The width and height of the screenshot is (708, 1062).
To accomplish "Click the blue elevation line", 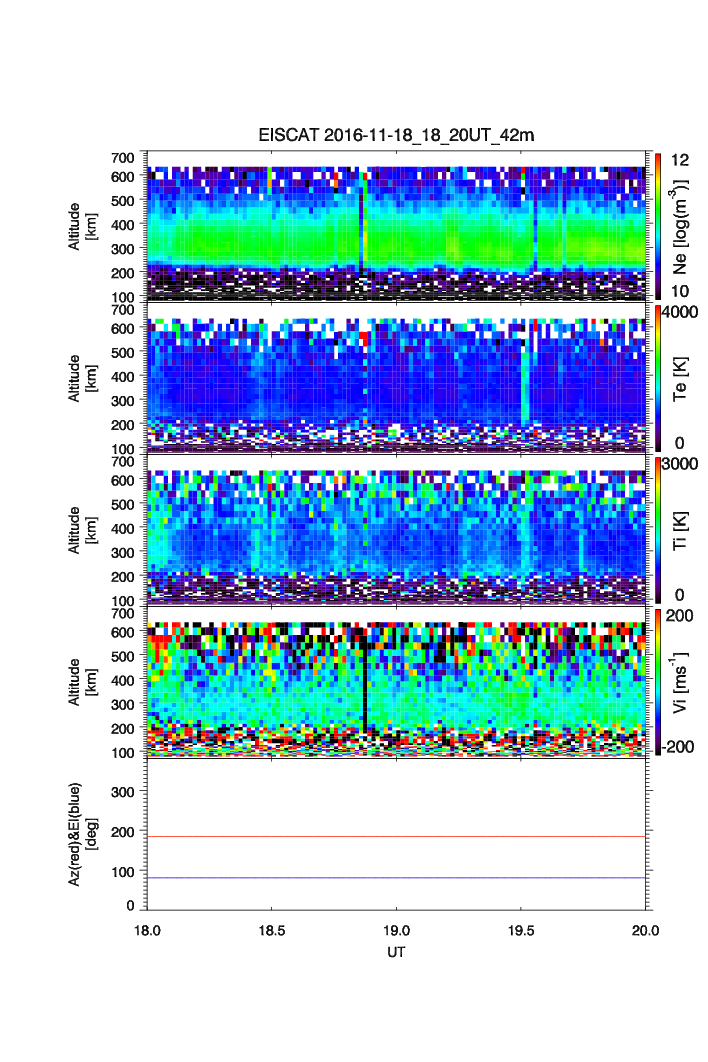I will [x=400, y=878].
